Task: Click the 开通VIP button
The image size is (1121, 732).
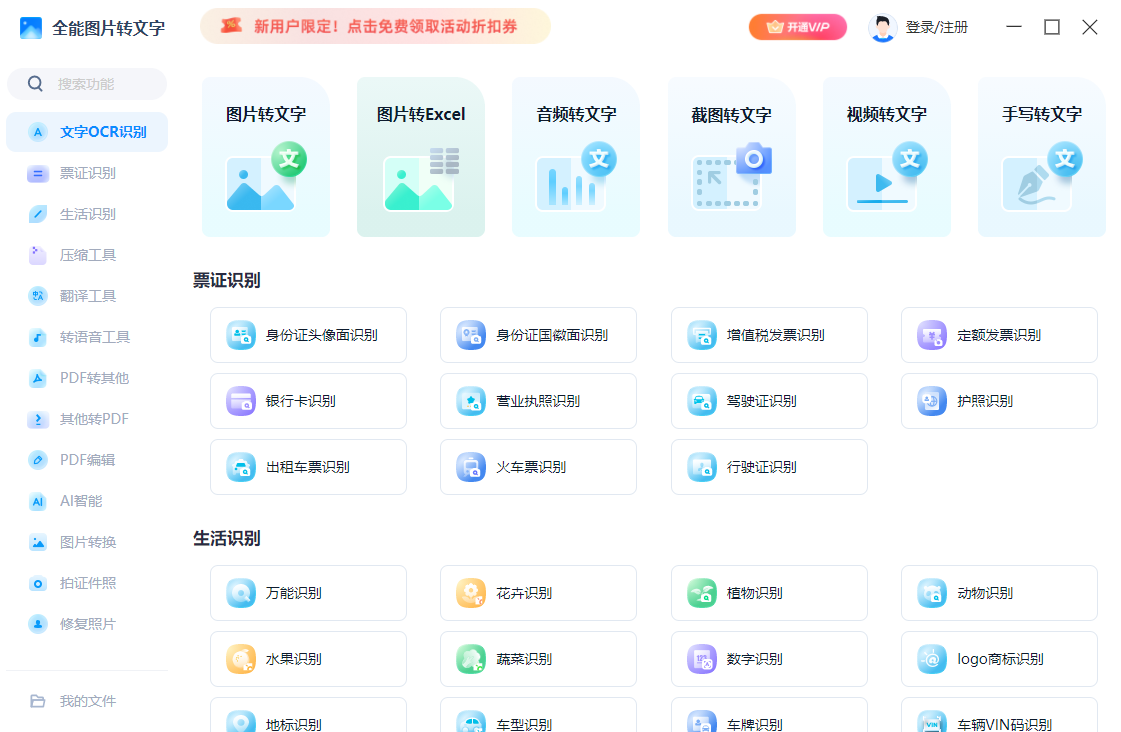Action: [x=798, y=27]
